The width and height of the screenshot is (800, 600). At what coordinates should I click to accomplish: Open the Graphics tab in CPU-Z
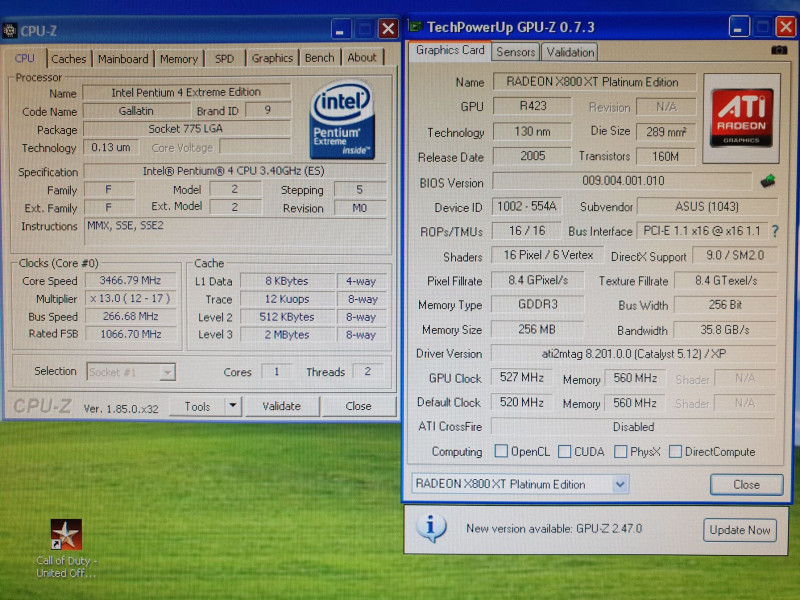272,58
